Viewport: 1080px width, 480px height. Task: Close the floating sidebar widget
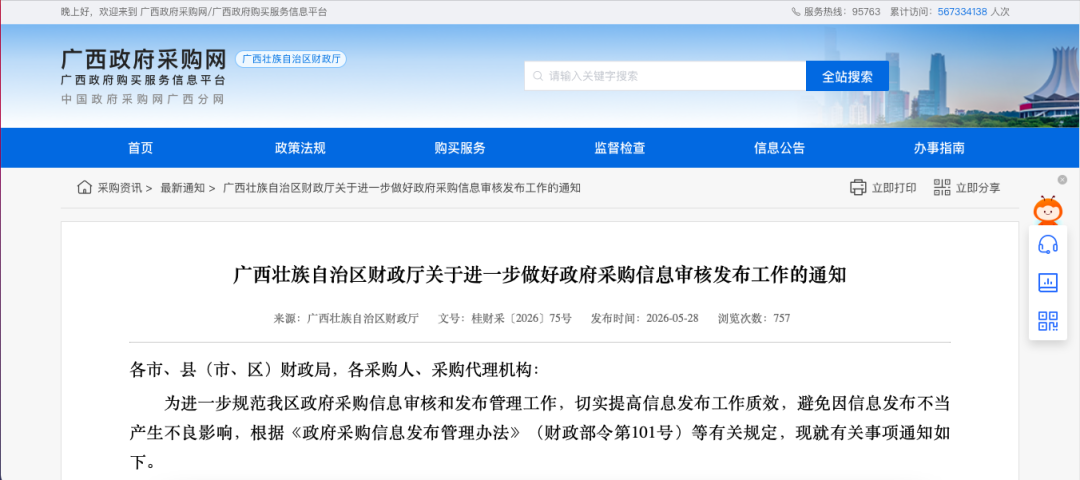[1062, 180]
